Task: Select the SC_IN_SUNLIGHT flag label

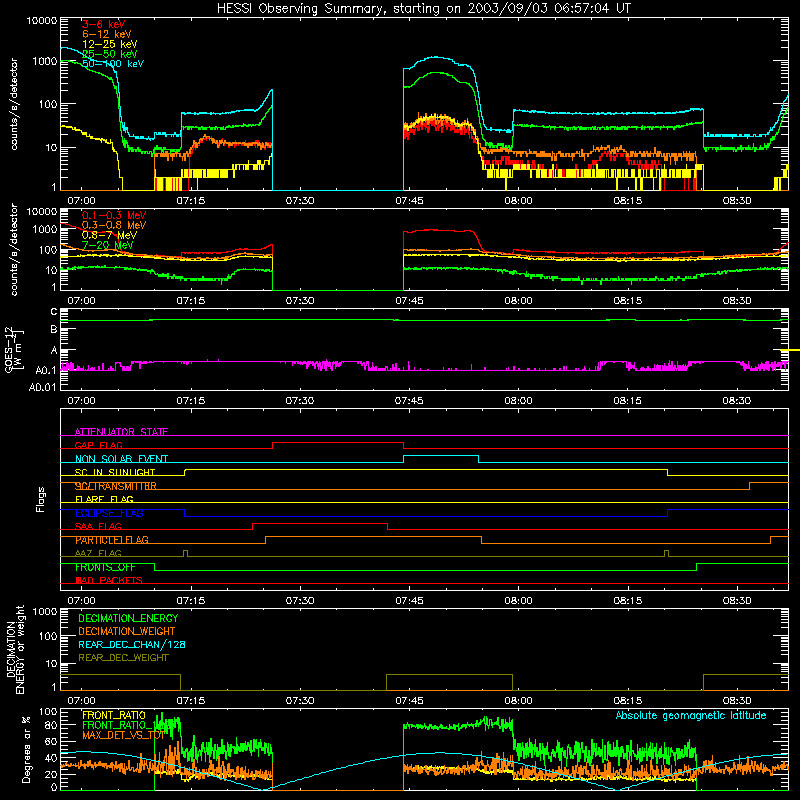Action: [x=115, y=472]
